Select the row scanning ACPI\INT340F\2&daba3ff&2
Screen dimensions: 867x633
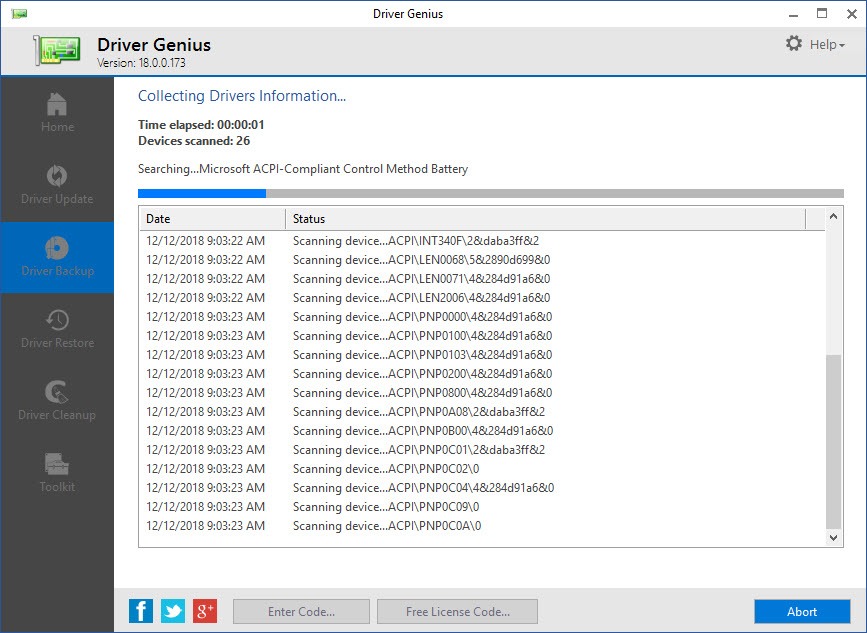482,240
